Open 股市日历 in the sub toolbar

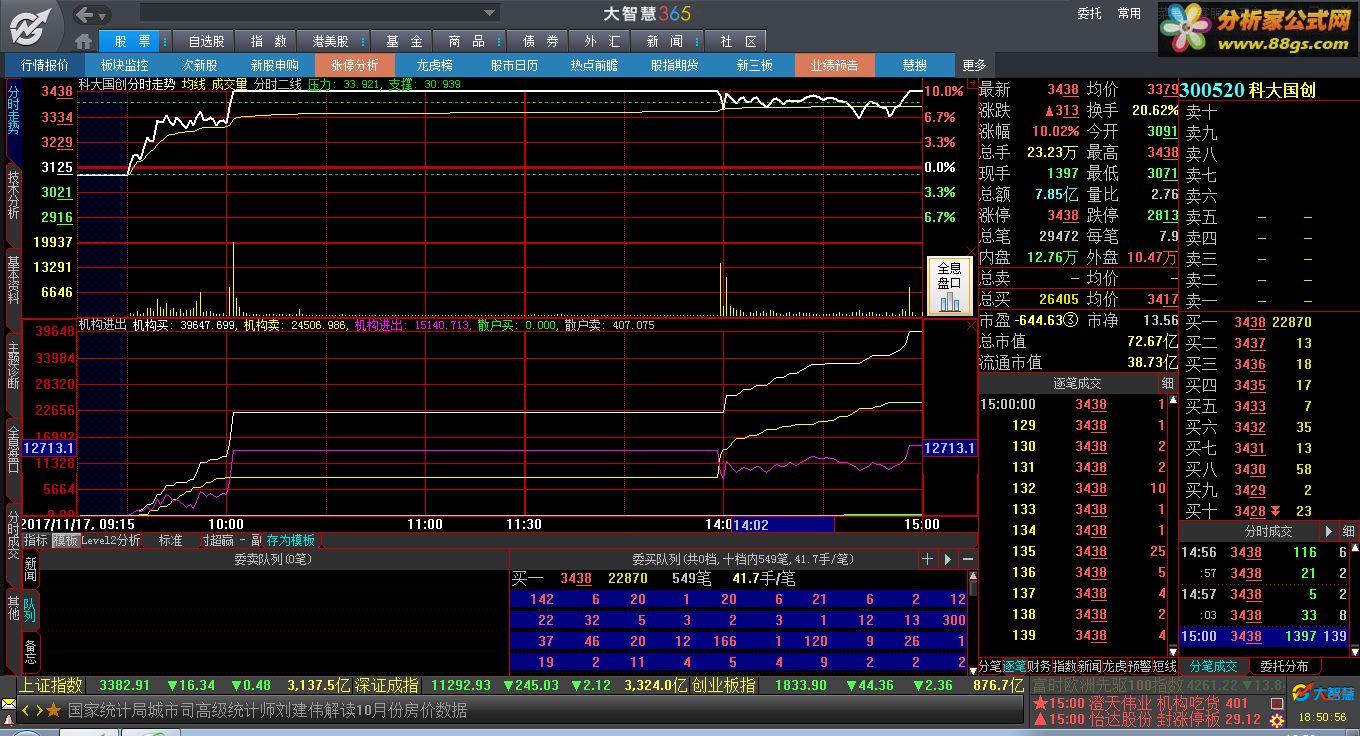(x=514, y=65)
